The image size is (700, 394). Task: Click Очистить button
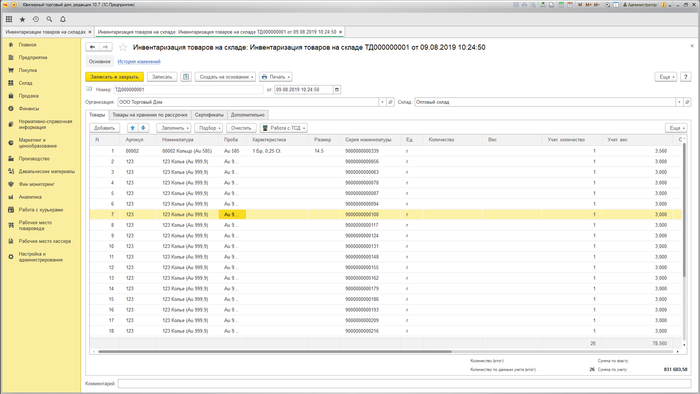(241, 128)
